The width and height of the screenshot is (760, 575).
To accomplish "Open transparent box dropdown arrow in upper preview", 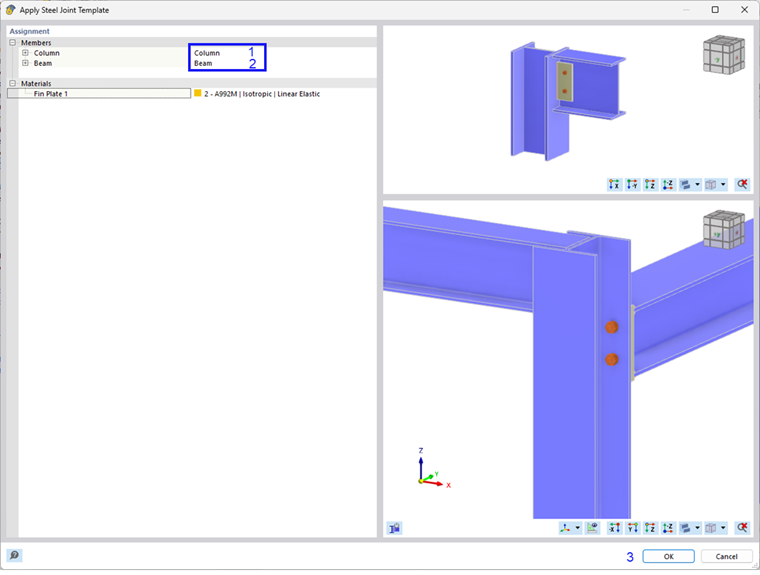I will pos(723,185).
